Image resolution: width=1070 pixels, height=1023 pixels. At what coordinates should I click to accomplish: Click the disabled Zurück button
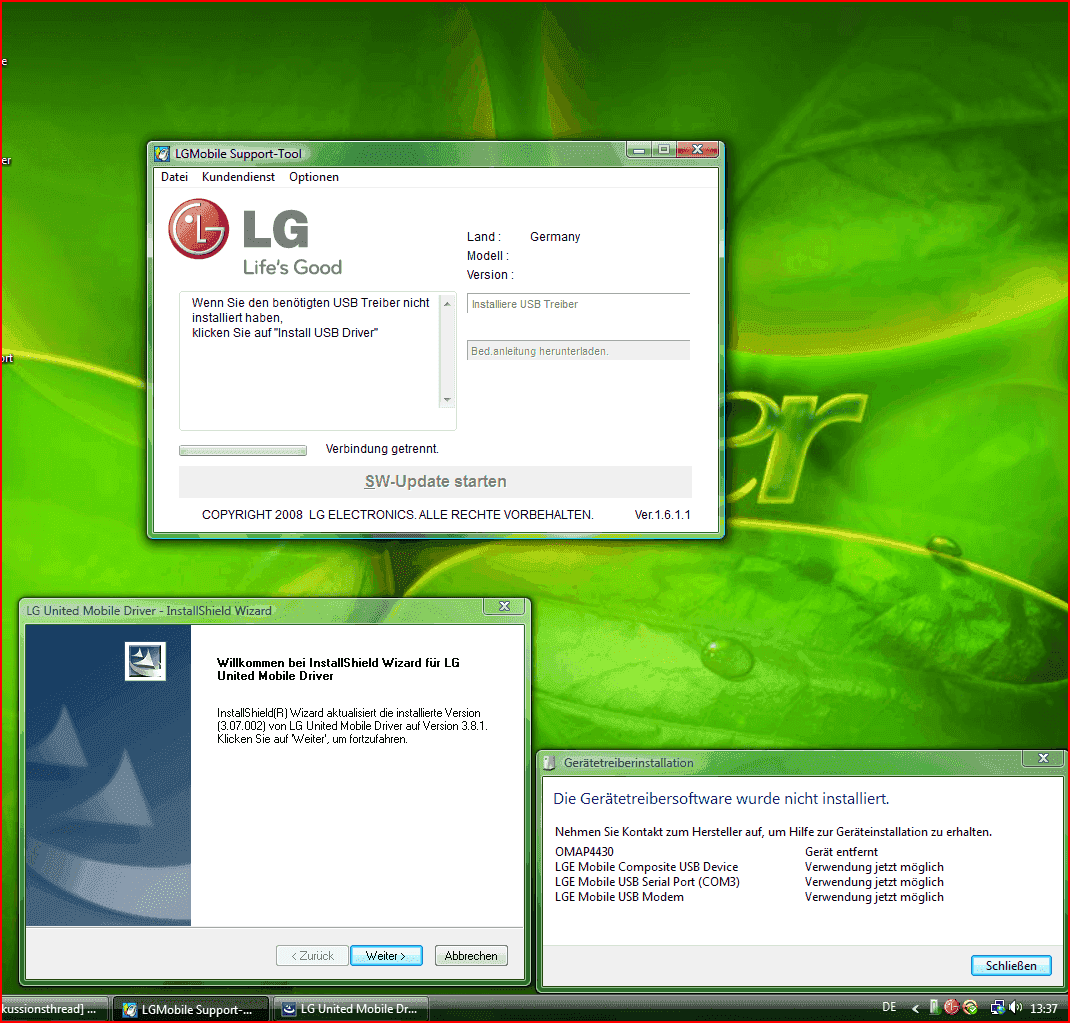(313, 955)
